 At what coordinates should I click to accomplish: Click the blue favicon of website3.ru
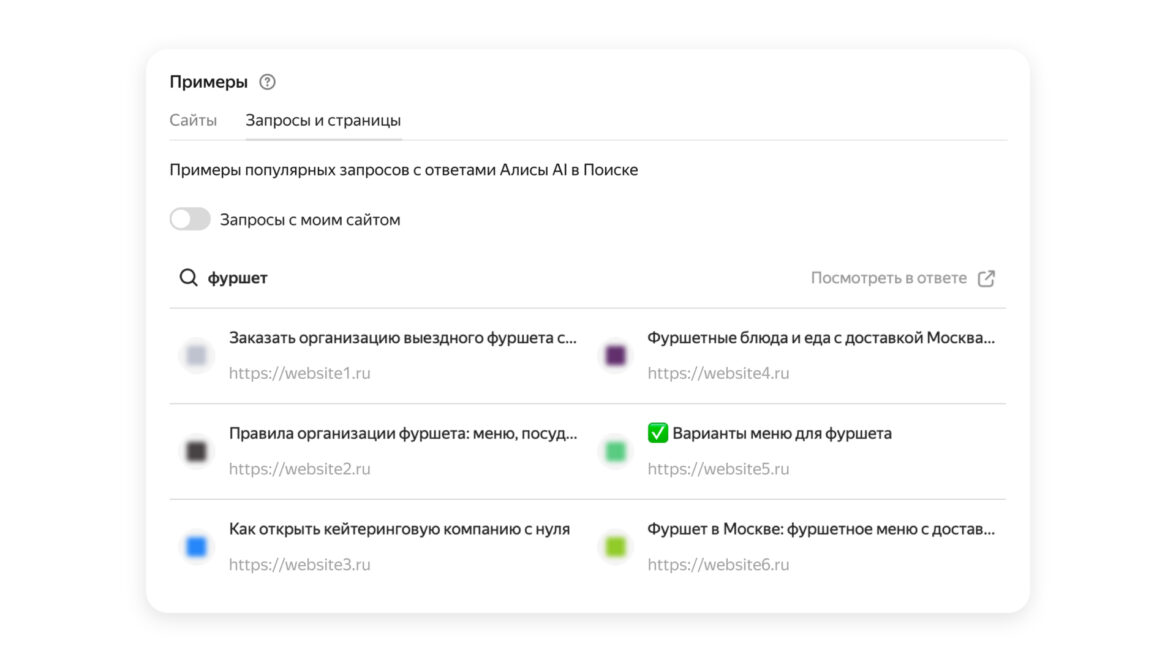tap(197, 546)
